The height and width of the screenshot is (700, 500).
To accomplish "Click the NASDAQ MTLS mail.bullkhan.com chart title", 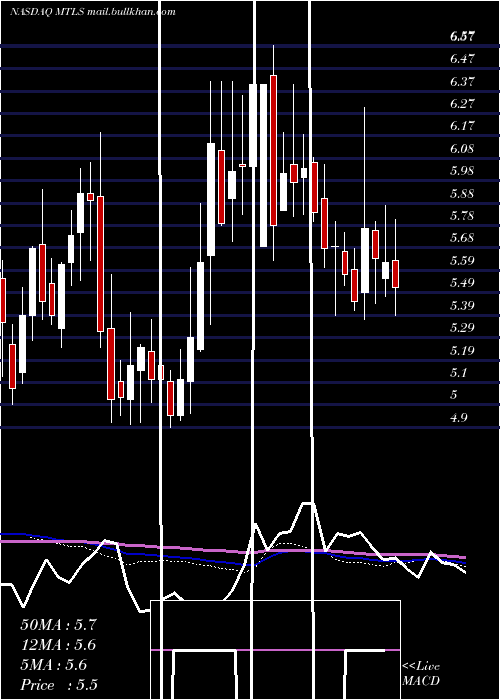I will (93, 12).
